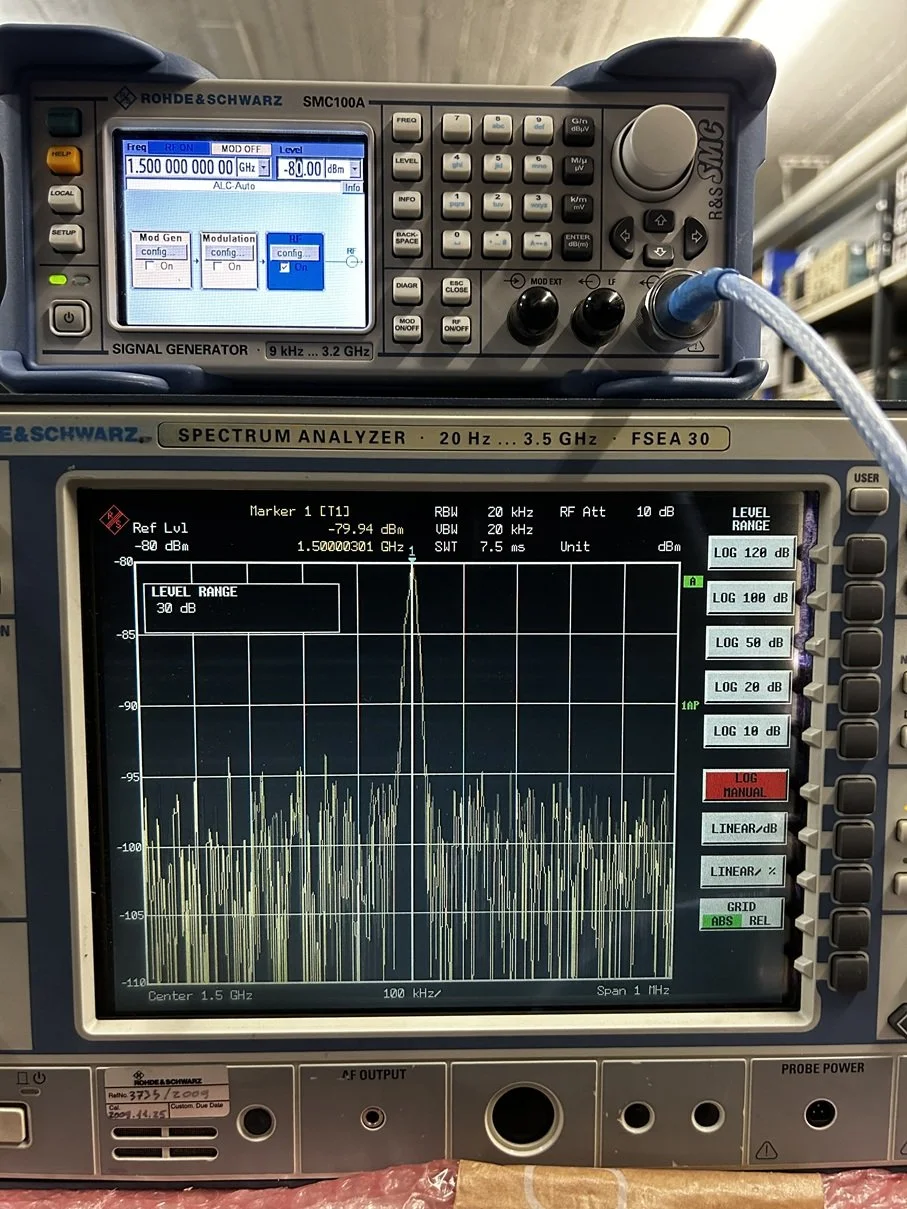The image size is (907, 1209).
Task: Click the orange HELP key
Action: (65, 160)
